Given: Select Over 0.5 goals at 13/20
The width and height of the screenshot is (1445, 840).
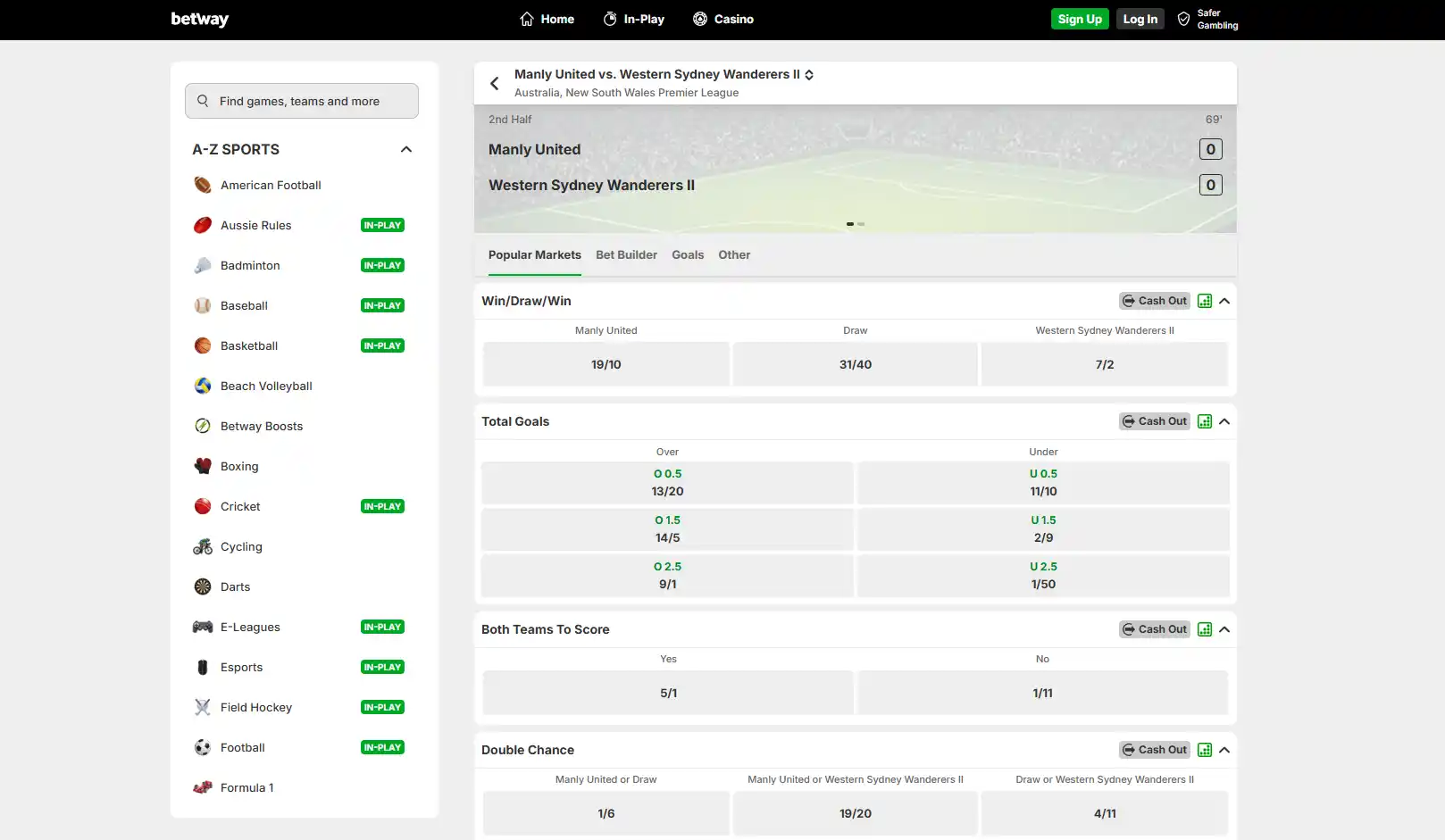Looking at the screenshot, I should (x=668, y=483).
